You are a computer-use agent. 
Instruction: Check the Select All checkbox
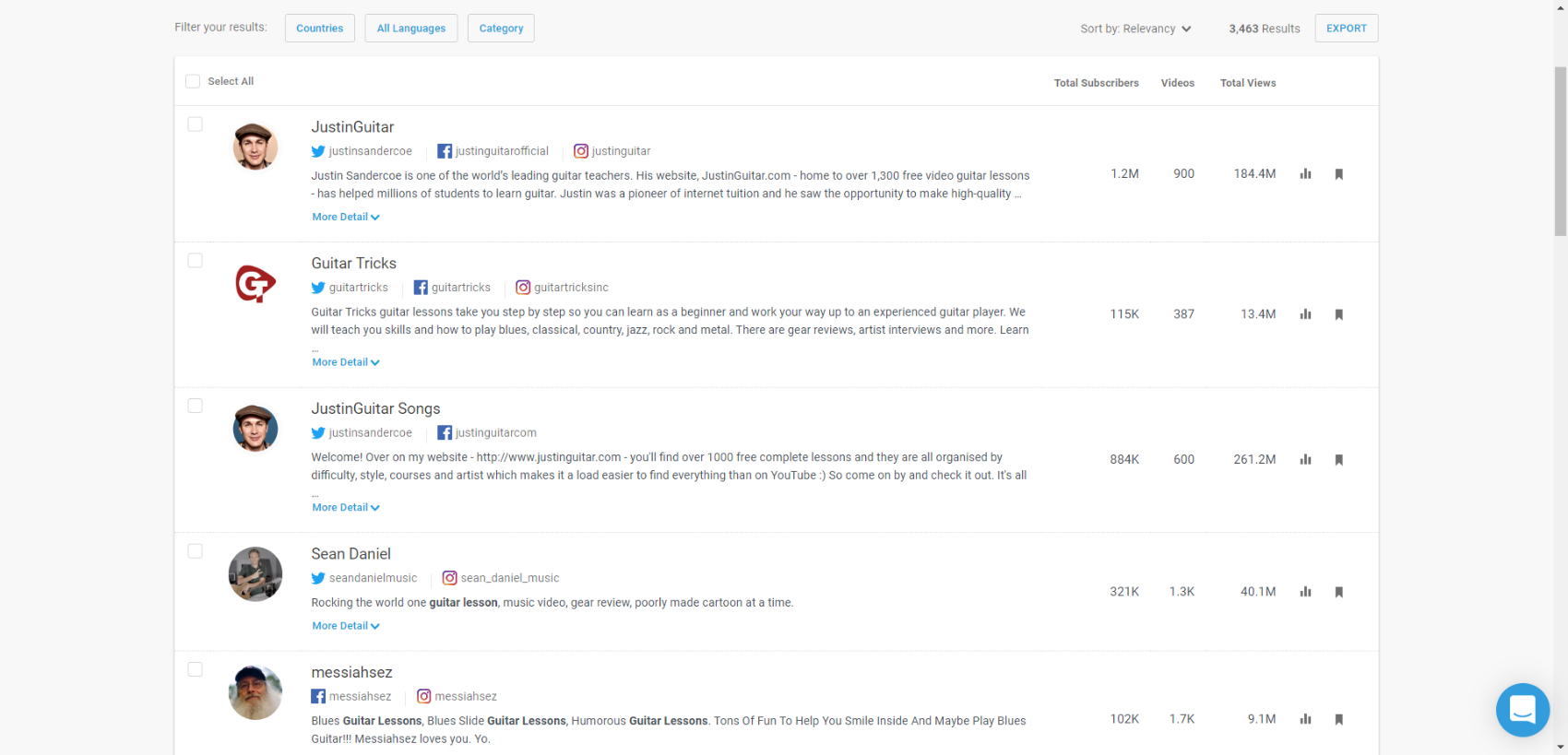193,81
